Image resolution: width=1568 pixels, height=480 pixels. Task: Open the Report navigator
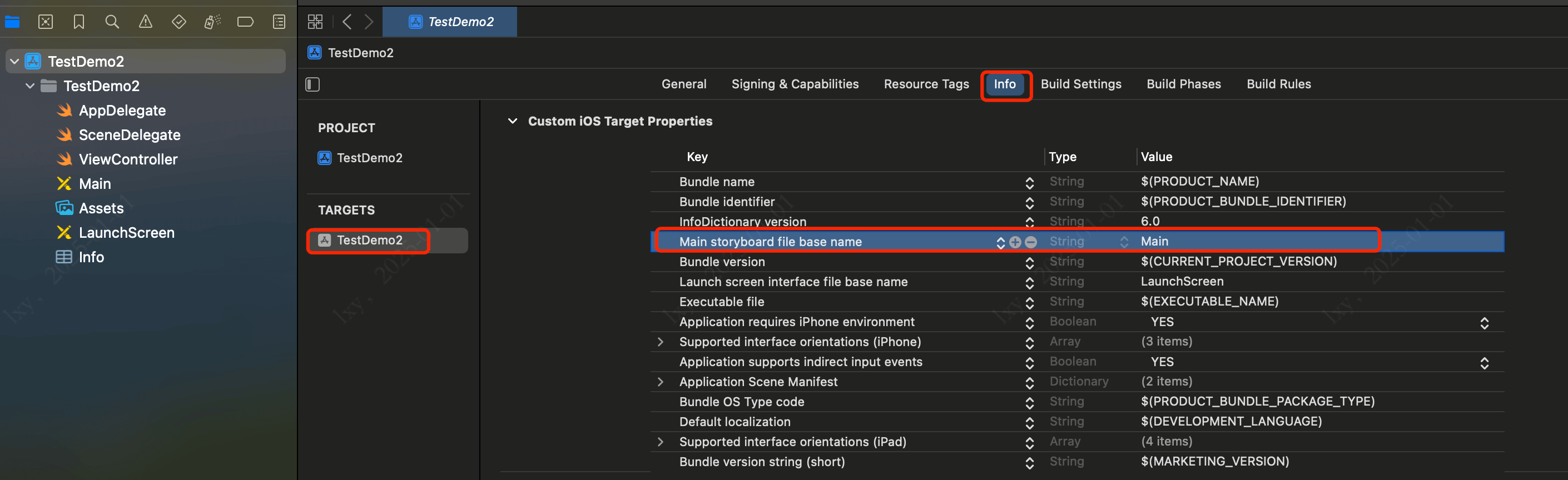click(279, 23)
